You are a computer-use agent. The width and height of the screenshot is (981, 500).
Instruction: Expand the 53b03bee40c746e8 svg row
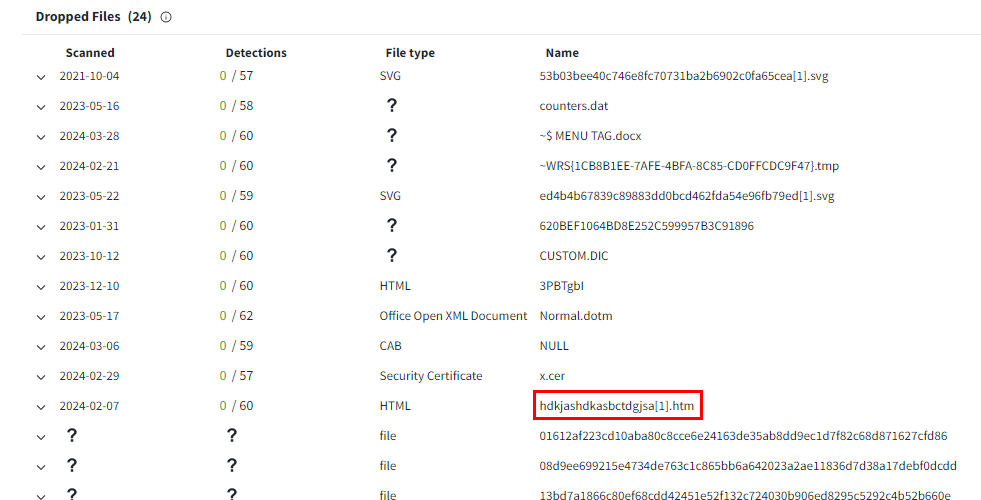[41, 77]
